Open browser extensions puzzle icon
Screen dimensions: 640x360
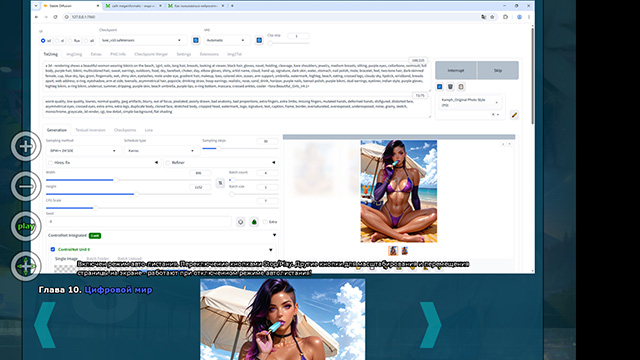pyautogui.click(x=506, y=17)
